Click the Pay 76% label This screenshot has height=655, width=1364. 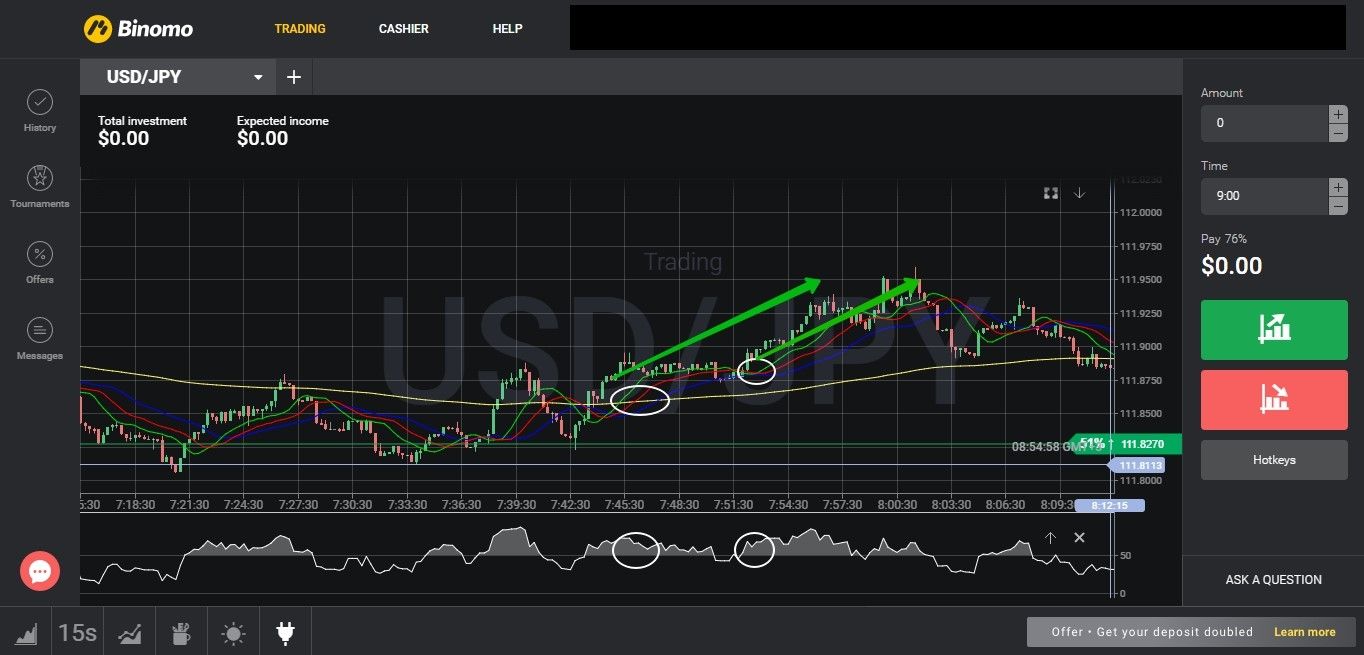1224,239
